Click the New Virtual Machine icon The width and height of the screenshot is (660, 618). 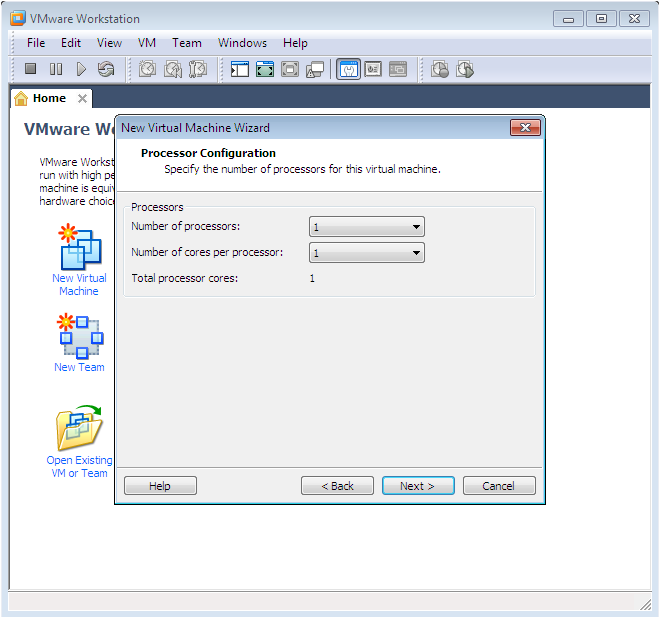[x=80, y=247]
